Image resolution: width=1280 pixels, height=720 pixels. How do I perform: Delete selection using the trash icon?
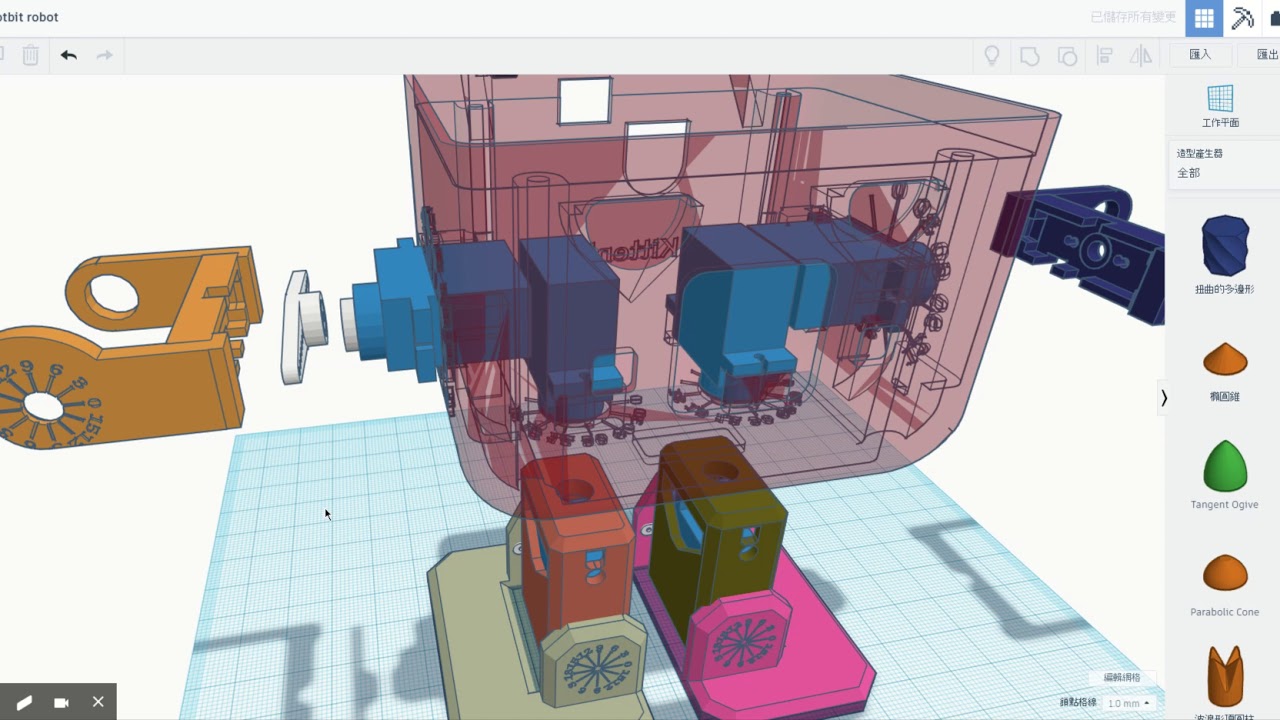(x=30, y=55)
